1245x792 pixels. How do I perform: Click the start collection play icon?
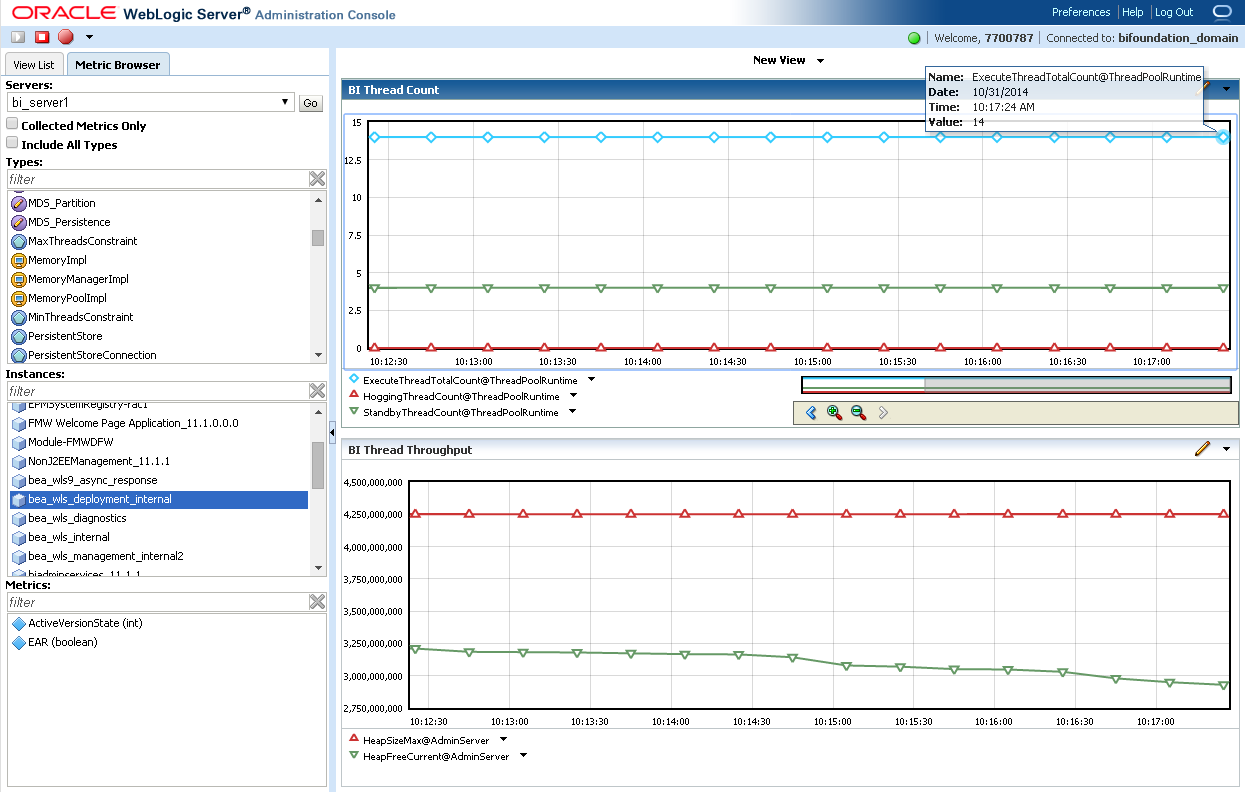tap(18, 37)
